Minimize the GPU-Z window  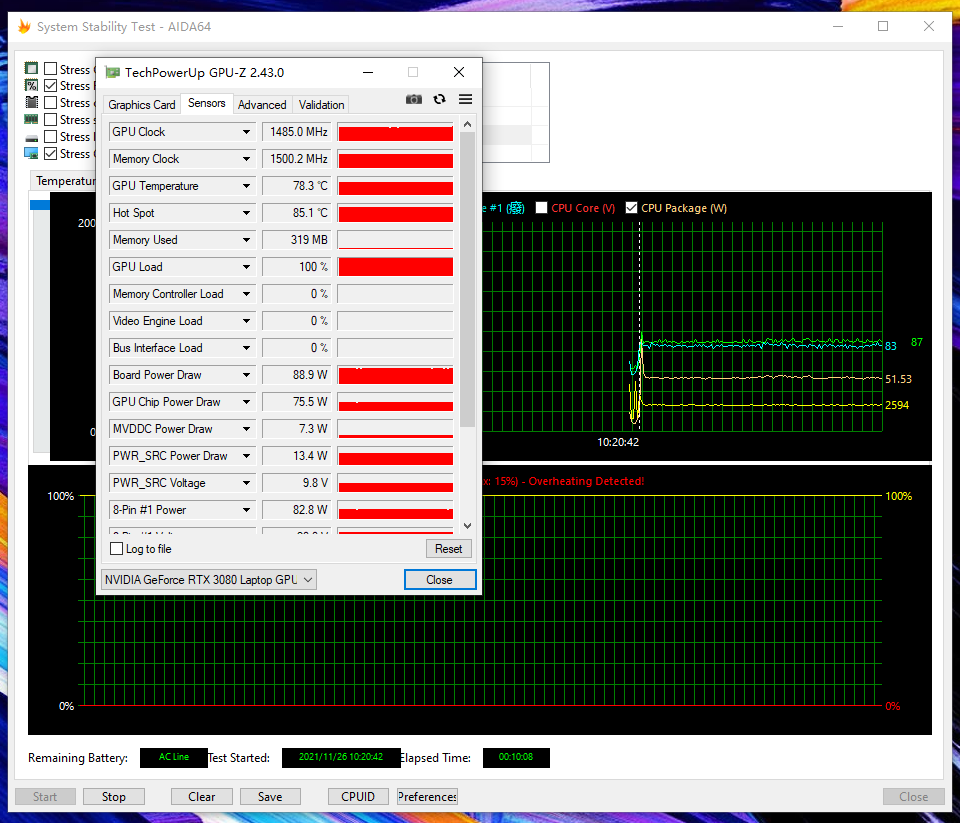(x=368, y=72)
